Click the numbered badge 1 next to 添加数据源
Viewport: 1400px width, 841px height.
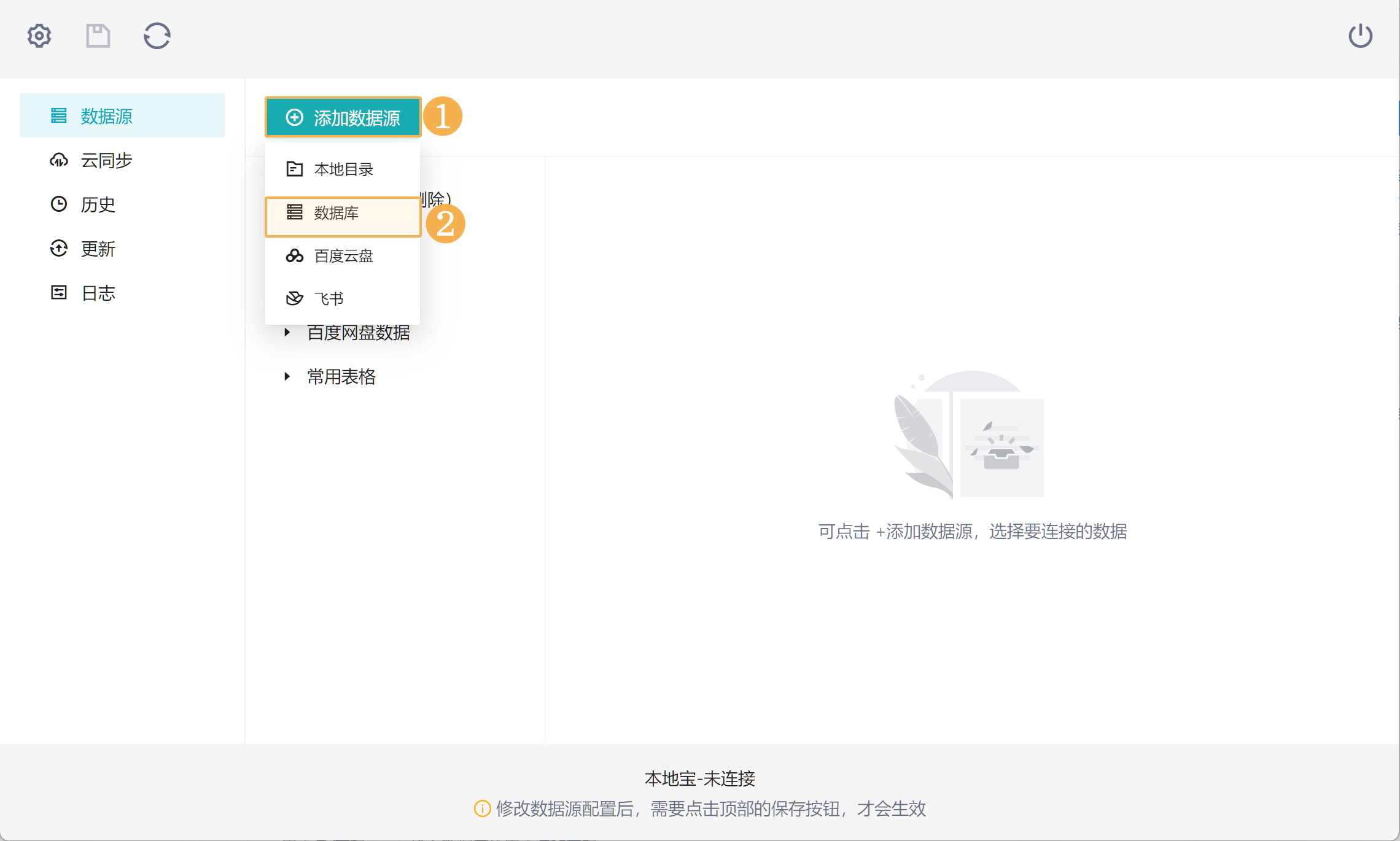[443, 117]
